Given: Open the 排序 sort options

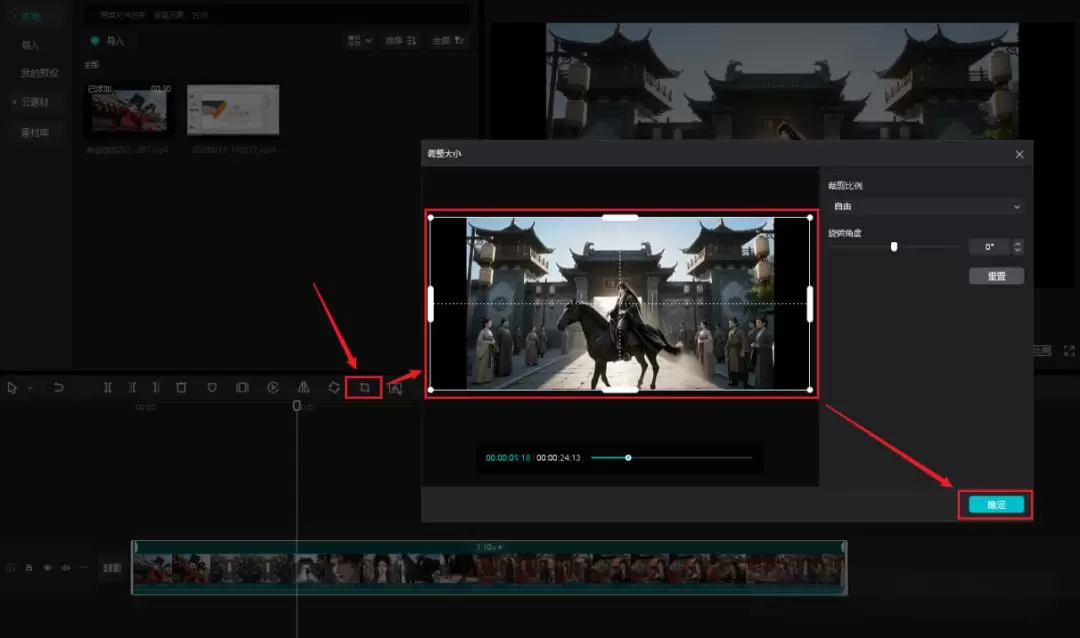Looking at the screenshot, I should click(x=400, y=41).
